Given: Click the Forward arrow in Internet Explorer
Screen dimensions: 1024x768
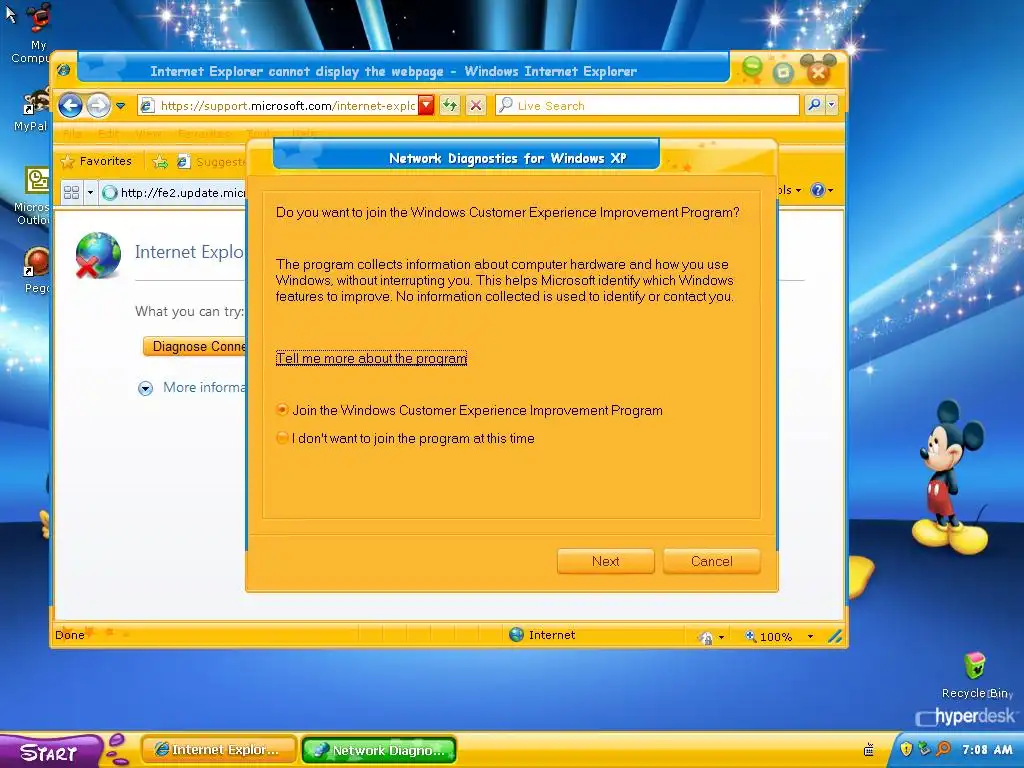Looking at the screenshot, I should (x=99, y=105).
